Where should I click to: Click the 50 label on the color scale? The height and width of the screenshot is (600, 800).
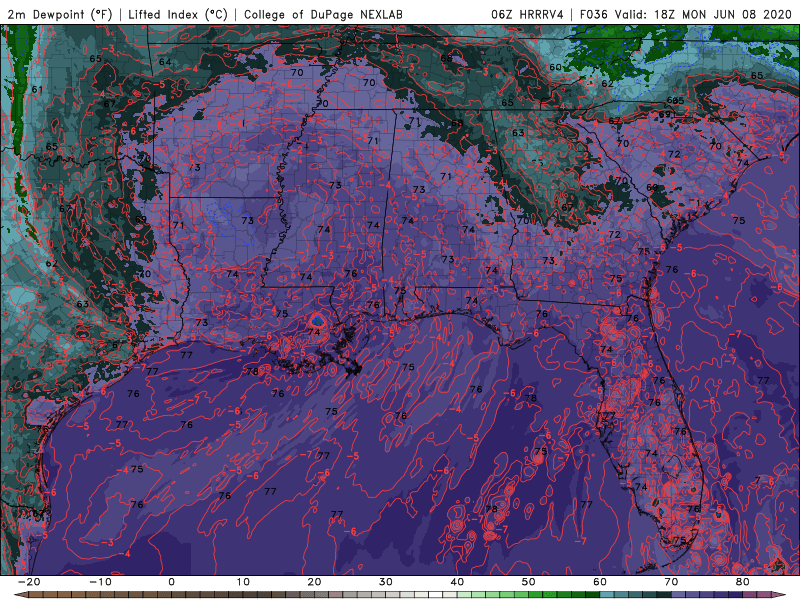529,582
